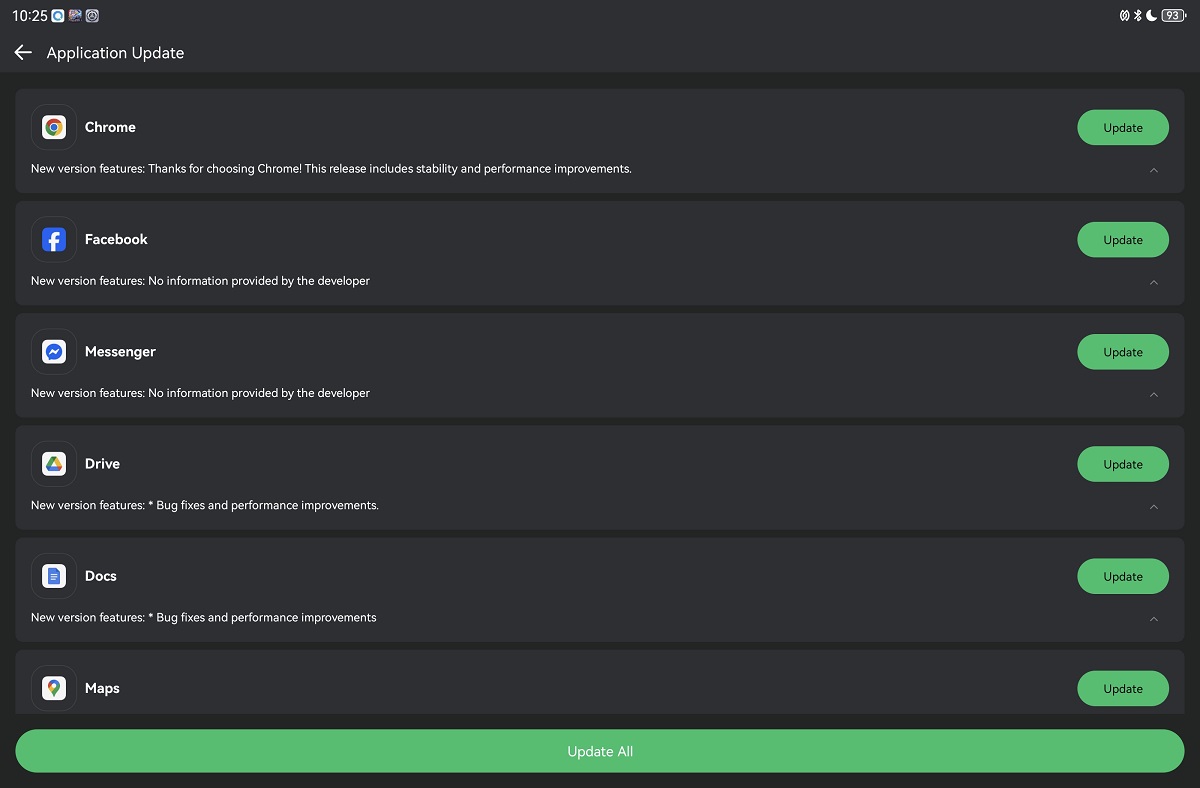
Task: Tap Facebook's 'No information provided' note
Action: [200, 281]
